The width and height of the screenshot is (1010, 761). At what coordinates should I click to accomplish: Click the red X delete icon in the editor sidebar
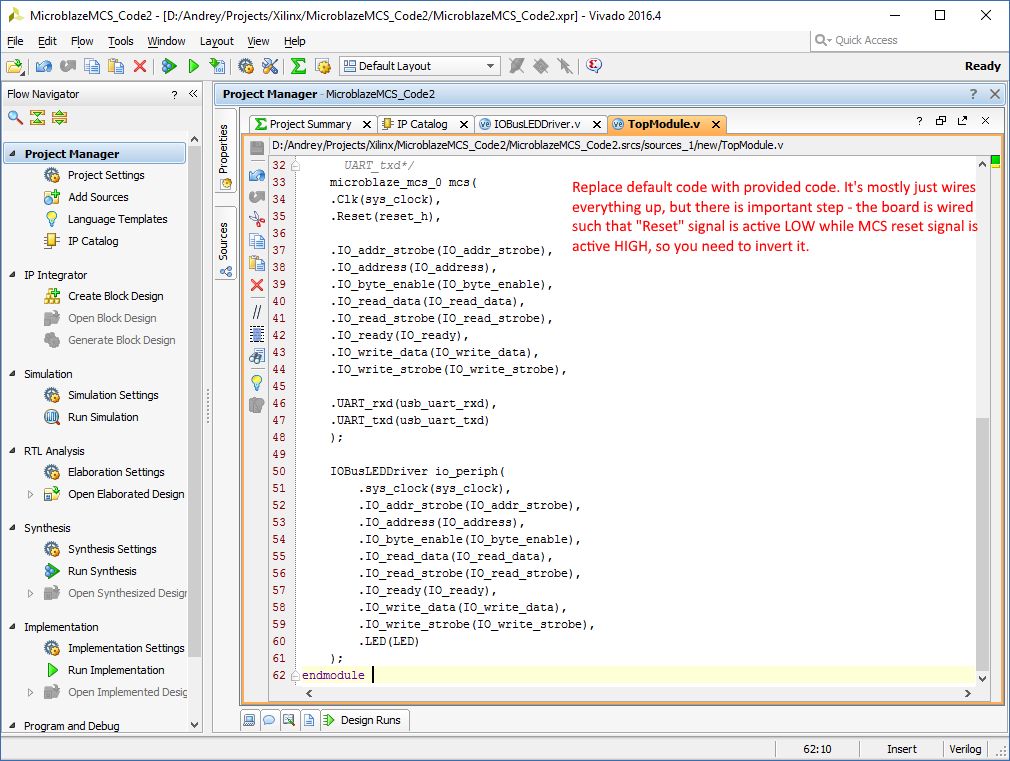click(x=257, y=286)
